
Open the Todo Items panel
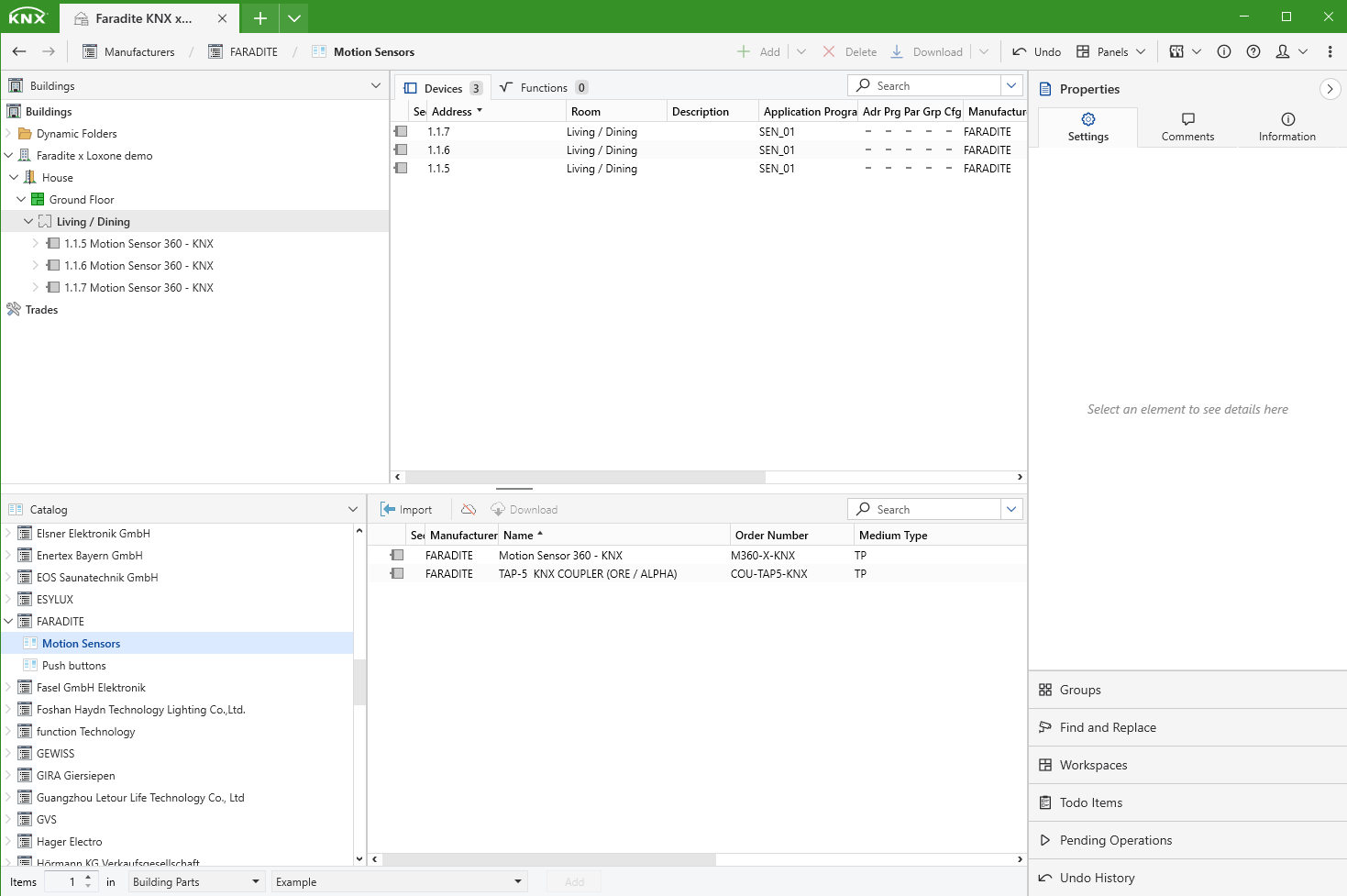1187,802
